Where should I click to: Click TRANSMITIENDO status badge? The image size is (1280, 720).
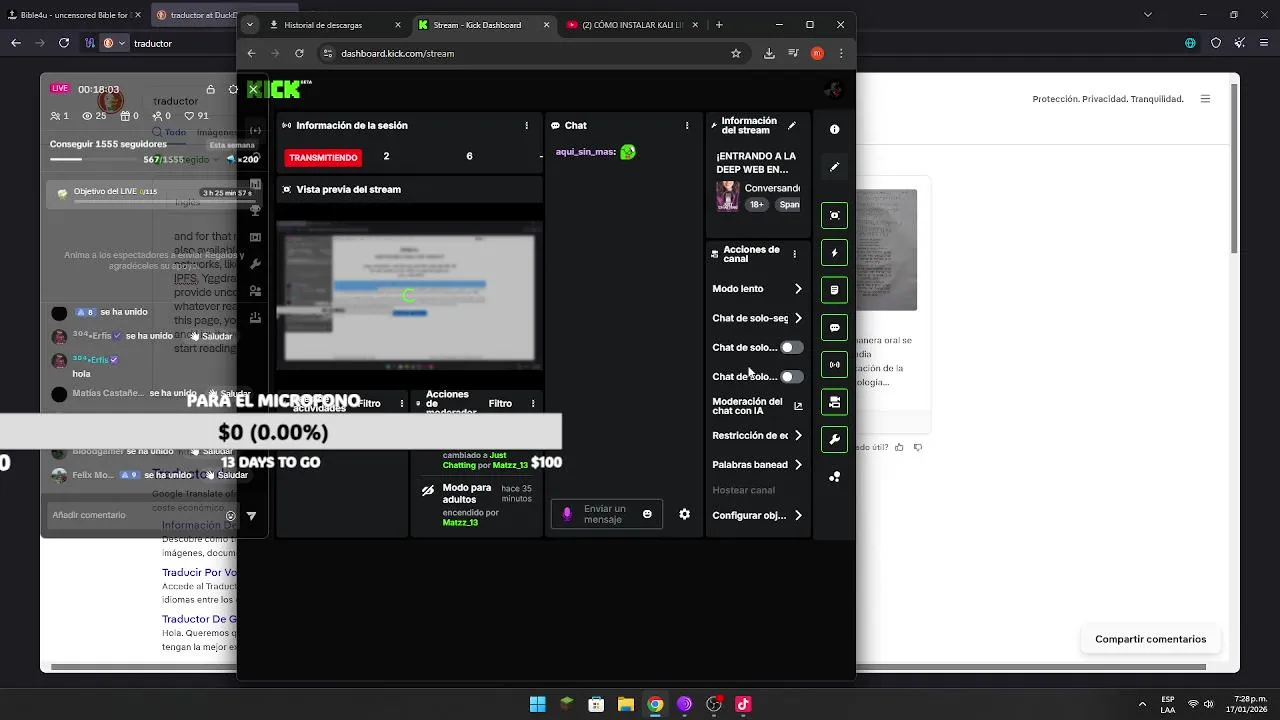click(323, 157)
